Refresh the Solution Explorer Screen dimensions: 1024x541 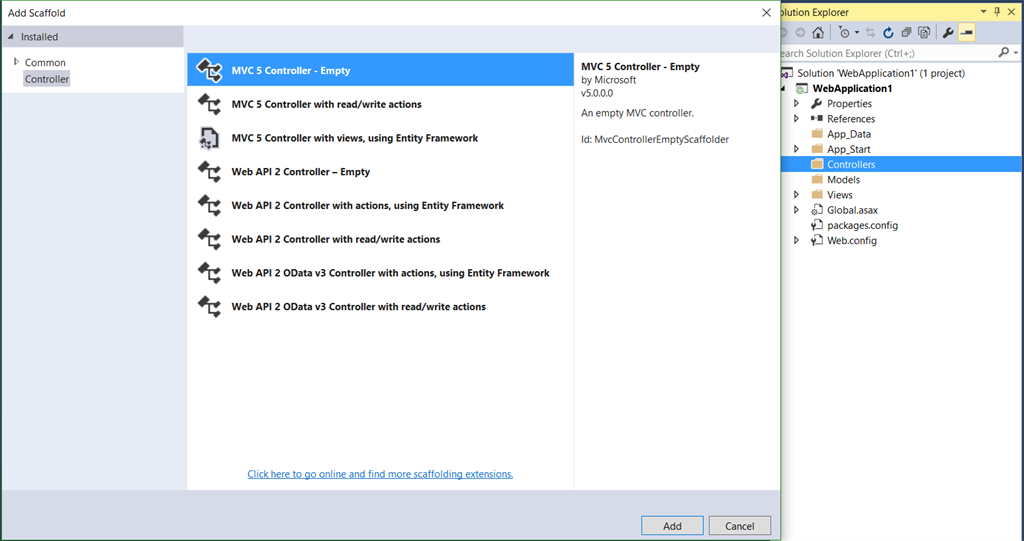tap(888, 33)
